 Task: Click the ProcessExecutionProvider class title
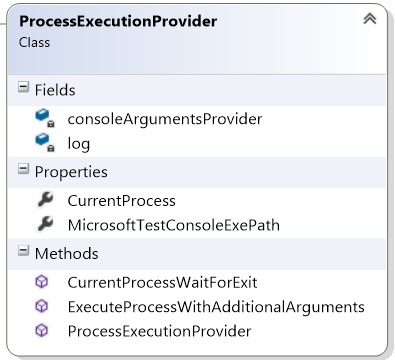pyautogui.click(x=118, y=21)
